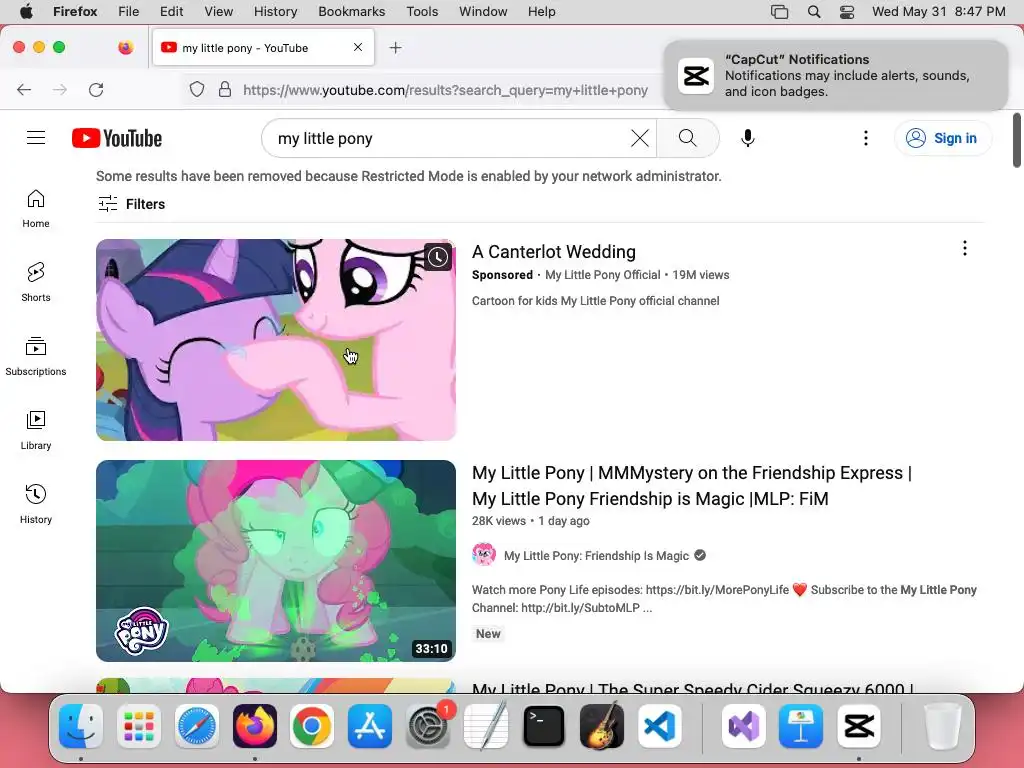The image size is (1024, 768).
Task: Open the Edit menu
Action: click(171, 12)
